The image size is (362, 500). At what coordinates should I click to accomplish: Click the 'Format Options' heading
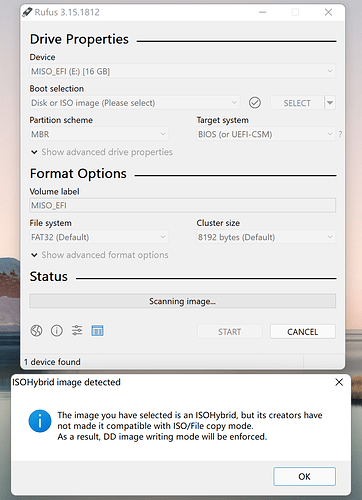tap(78, 174)
